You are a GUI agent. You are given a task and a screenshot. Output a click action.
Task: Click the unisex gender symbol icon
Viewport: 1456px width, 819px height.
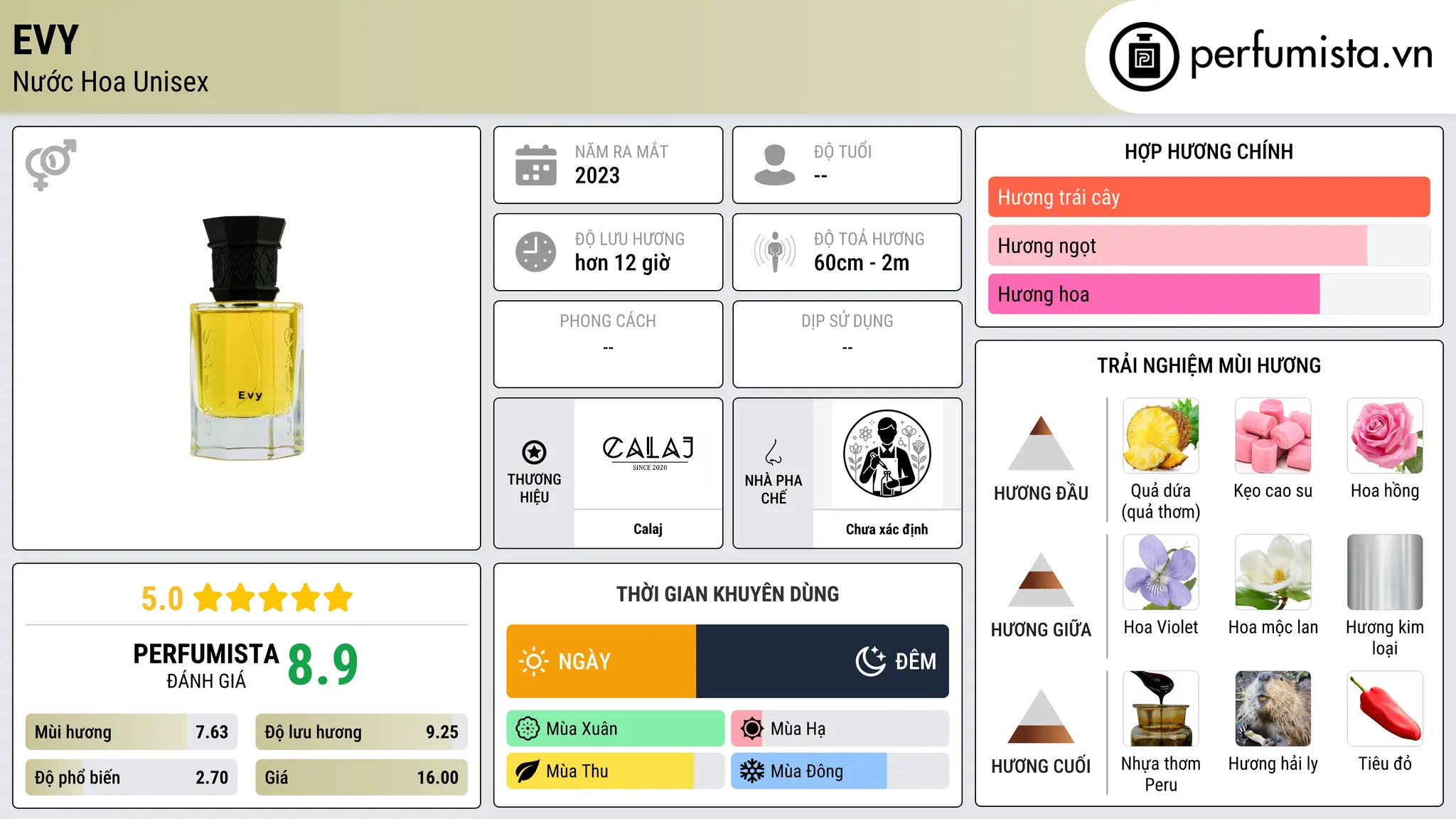click(x=50, y=165)
